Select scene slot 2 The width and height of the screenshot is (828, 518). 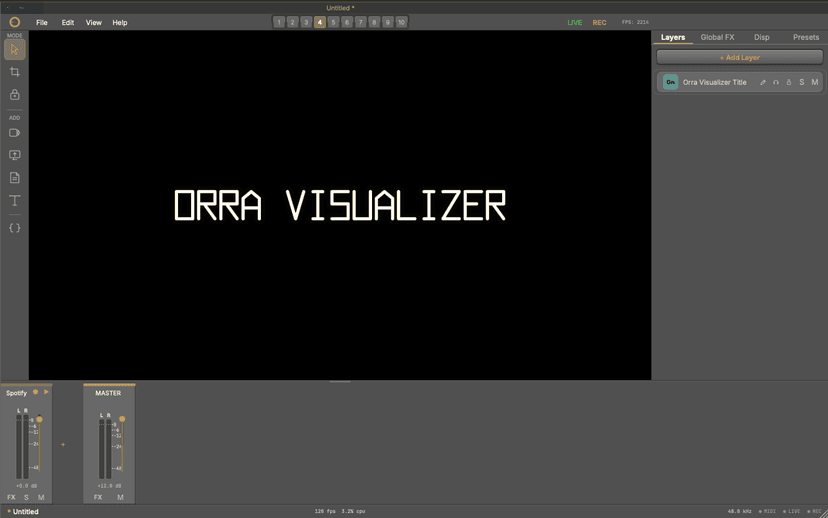[x=293, y=22]
